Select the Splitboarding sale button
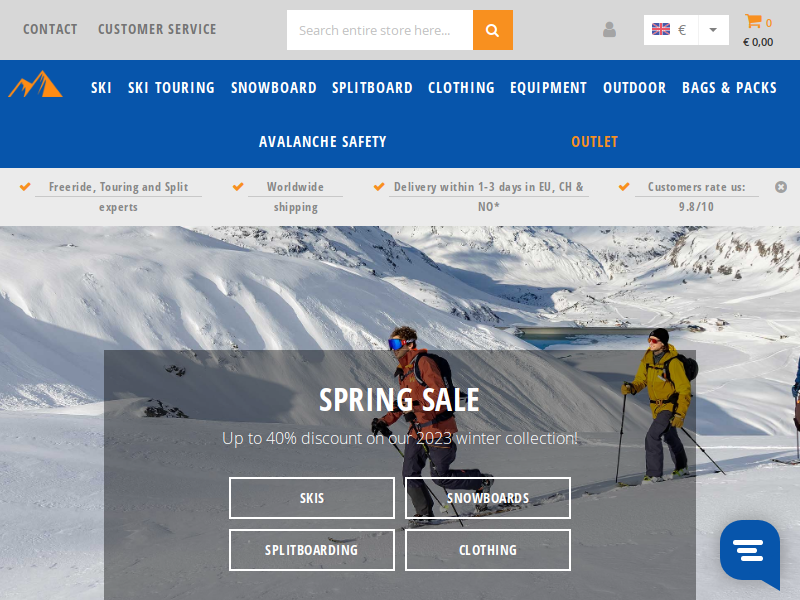The width and height of the screenshot is (800, 600). pyautogui.click(x=312, y=550)
